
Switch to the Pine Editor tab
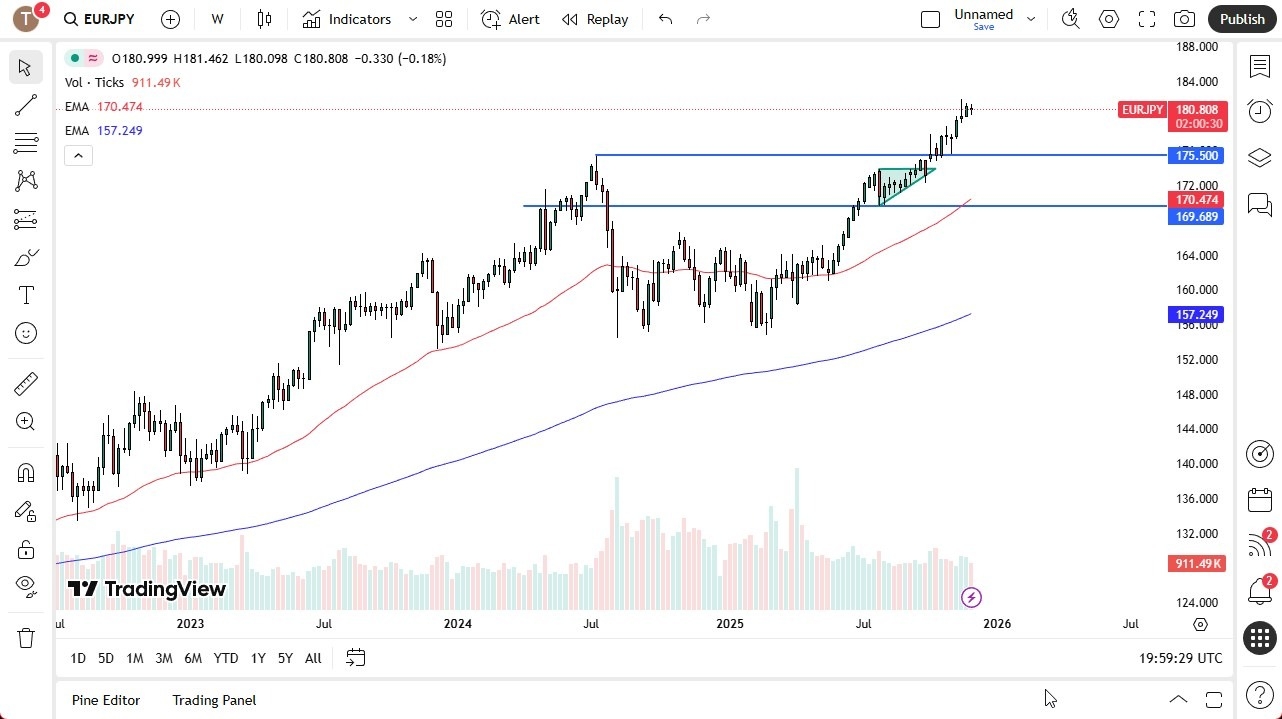tap(106, 700)
